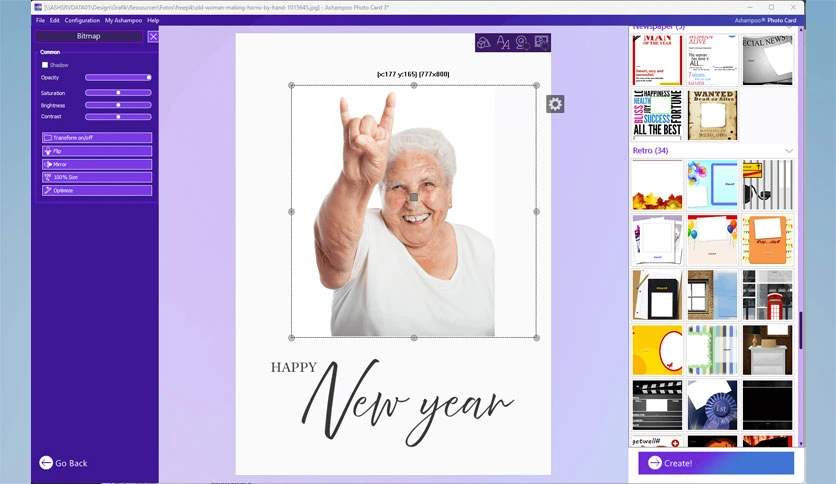Select the green dotted border template
Image resolution: width=836 pixels, height=484 pixels.
pos(712,350)
